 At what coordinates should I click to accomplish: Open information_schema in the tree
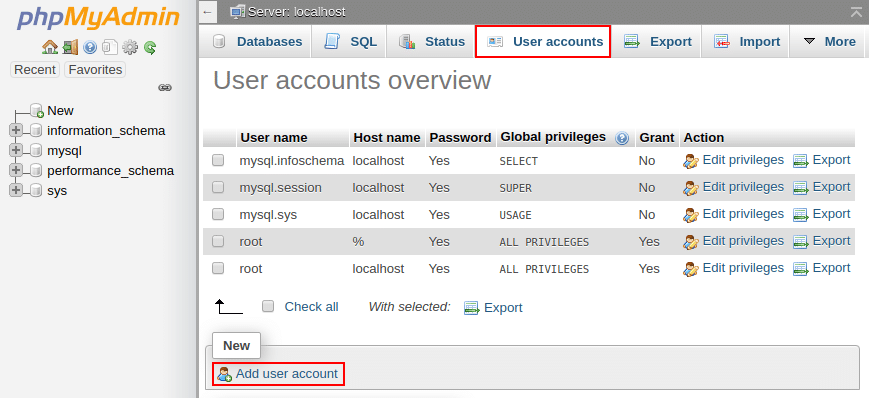[x=106, y=131]
